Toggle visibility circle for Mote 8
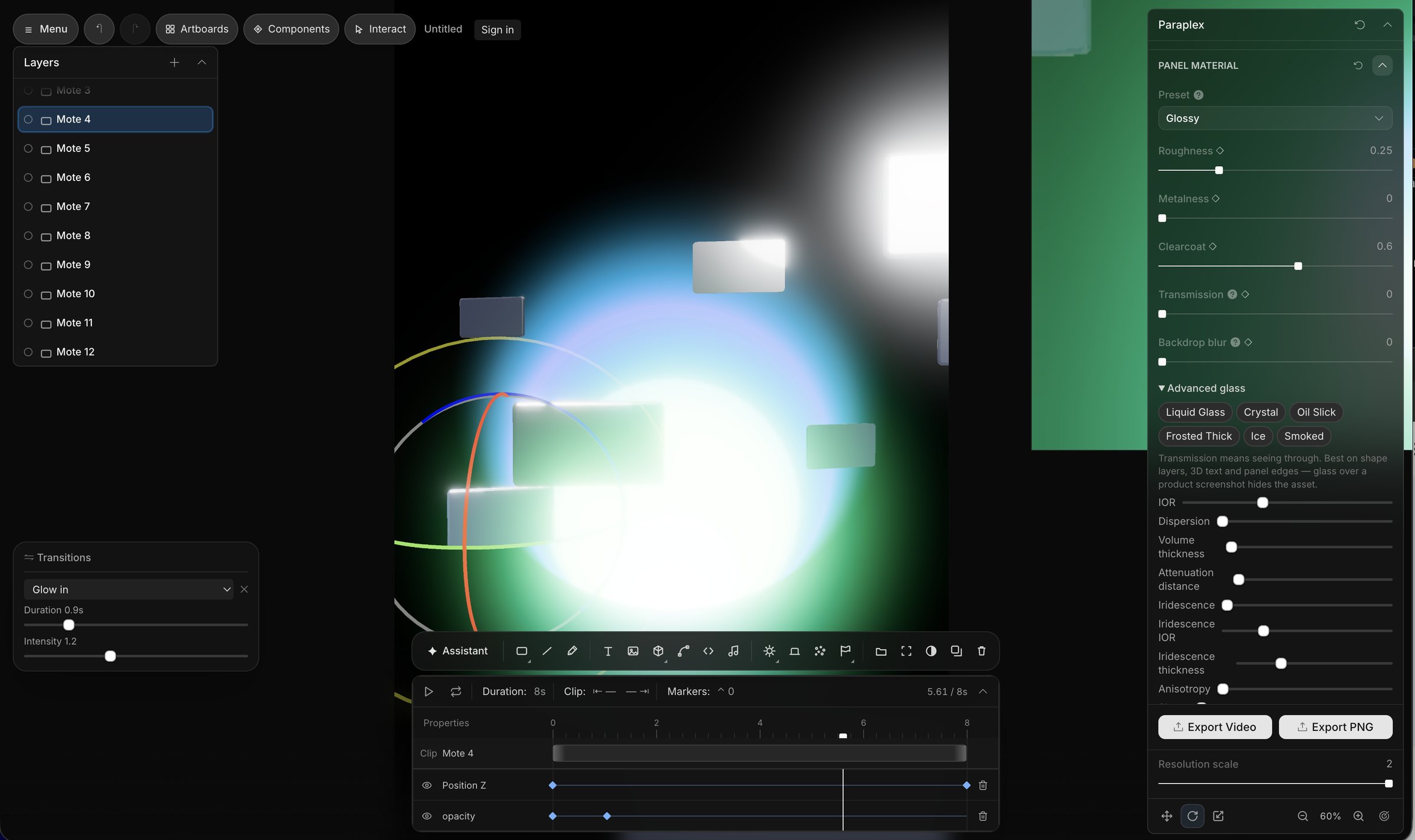 click(28, 236)
